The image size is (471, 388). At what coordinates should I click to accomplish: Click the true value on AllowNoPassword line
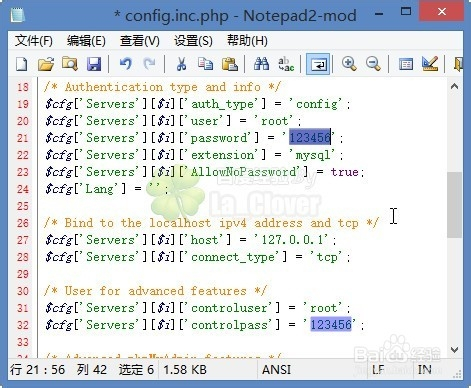(x=344, y=172)
